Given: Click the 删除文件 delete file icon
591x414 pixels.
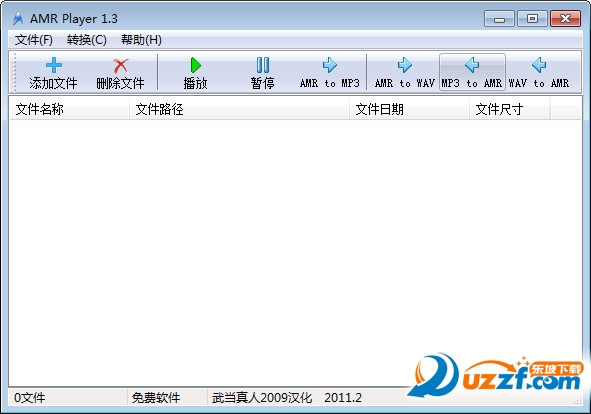Looking at the screenshot, I should point(121,66).
